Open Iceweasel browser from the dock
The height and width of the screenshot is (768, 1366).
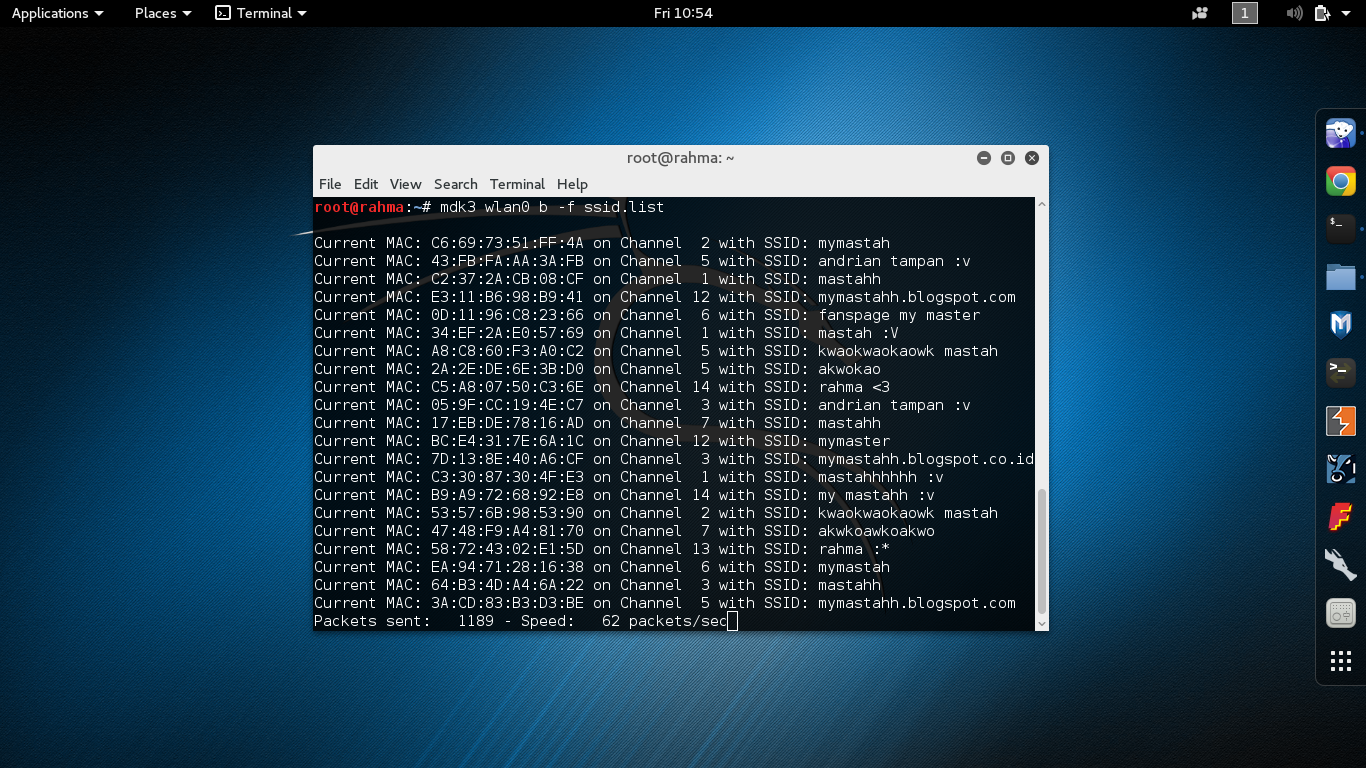click(1340, 133)
